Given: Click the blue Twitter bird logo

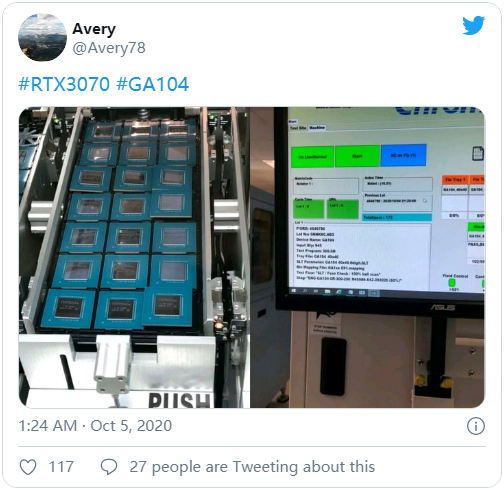Looking at the screenshot, I should pyautogui.click(x=473, y=25).
